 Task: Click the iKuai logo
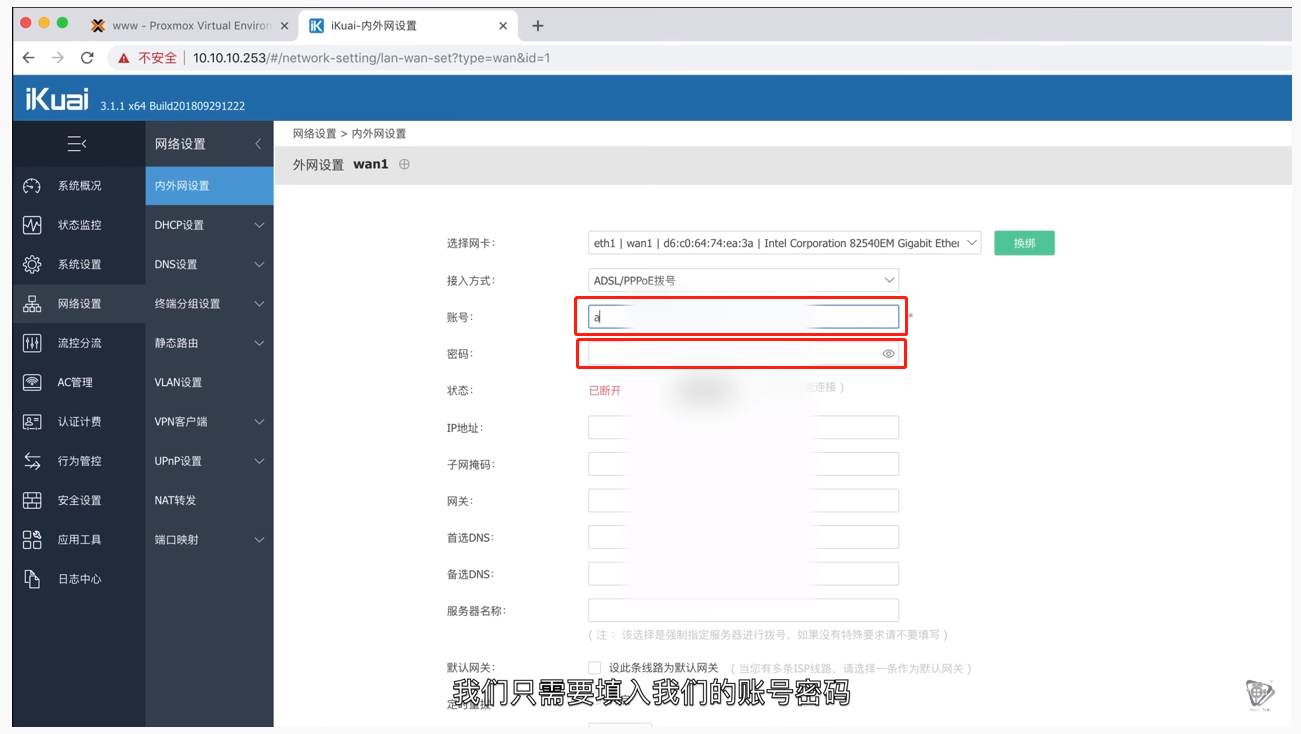57,99
